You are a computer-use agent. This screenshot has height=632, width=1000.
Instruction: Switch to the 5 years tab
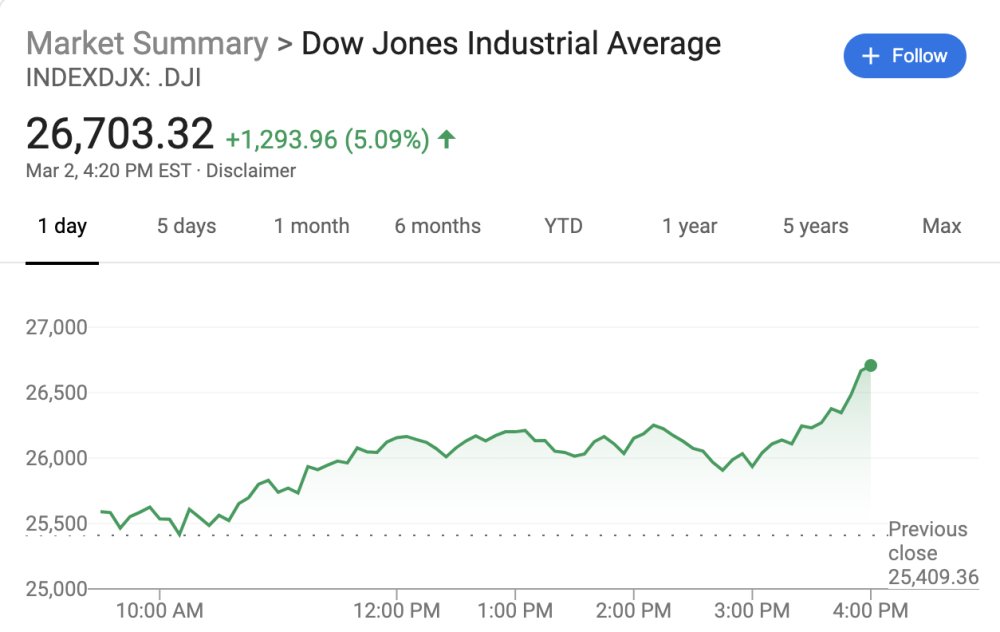[x=815, y=226]
